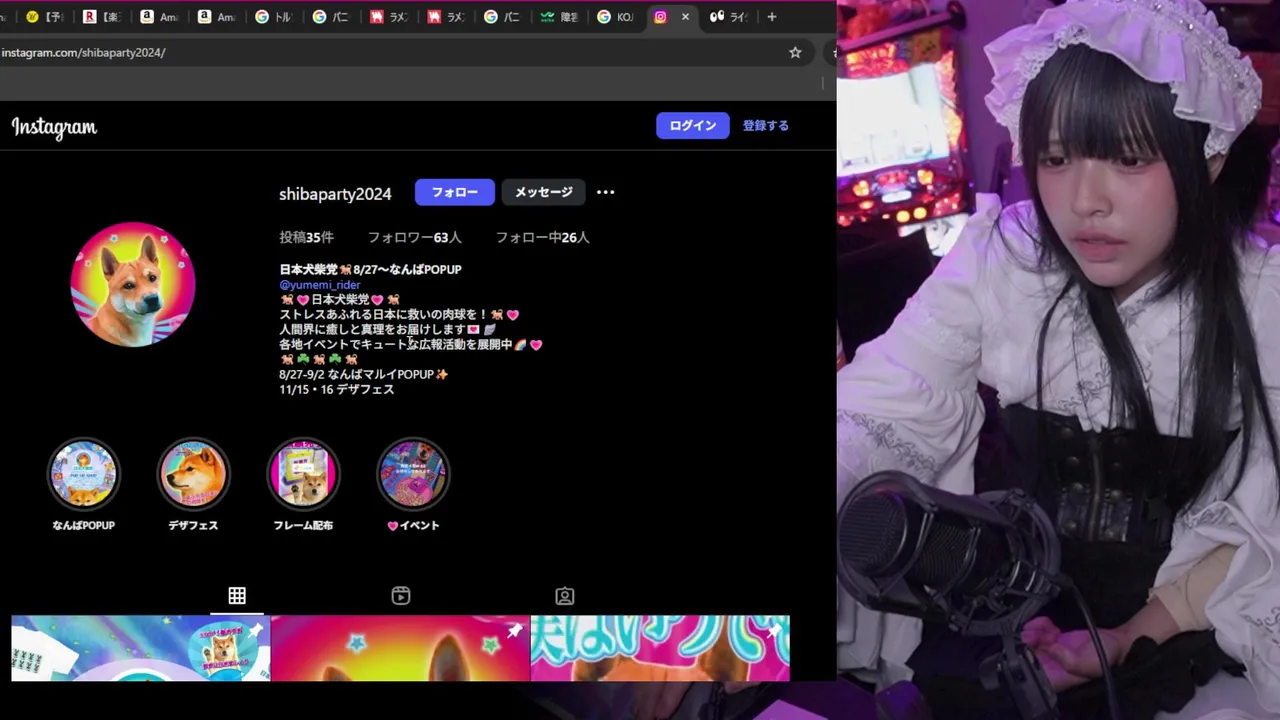Follow the account with フォロー button
This screenshot has width=1280, height=720.
click(x=455, y=192)
